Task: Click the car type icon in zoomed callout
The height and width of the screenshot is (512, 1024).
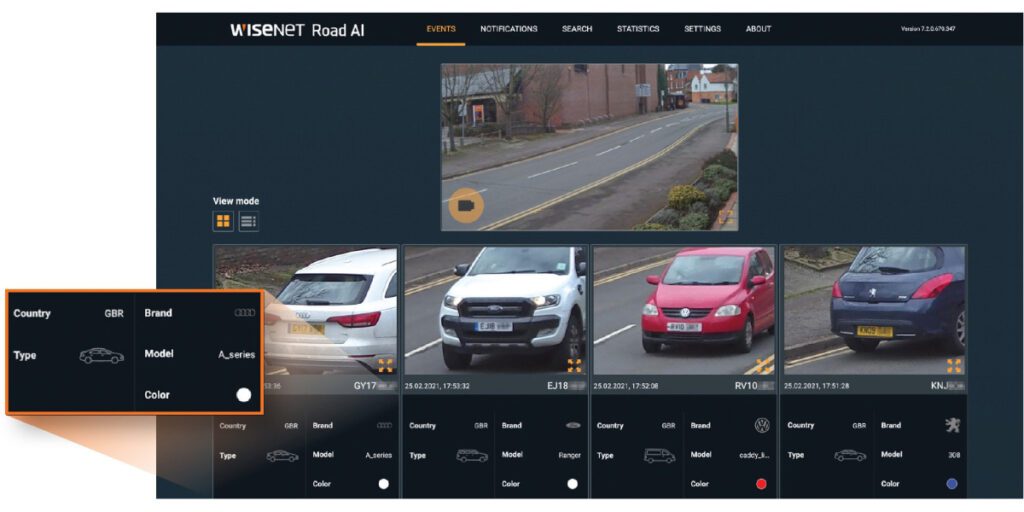Action: (x=101, y=356)
